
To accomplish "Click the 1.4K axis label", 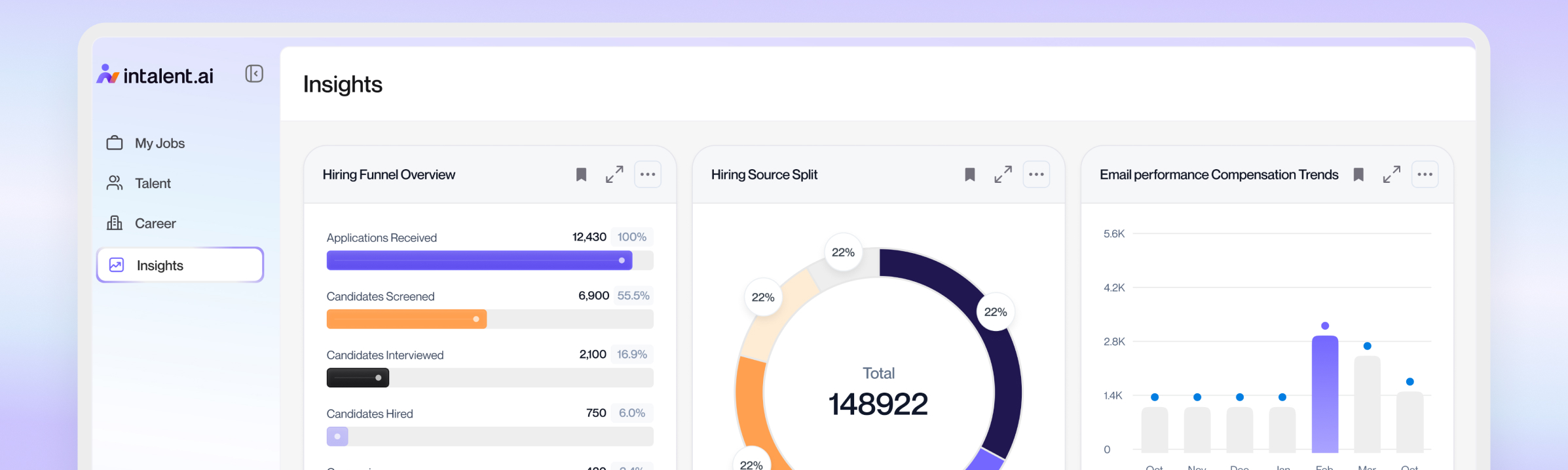I will pyautogui.click(x=1113, y=395).
